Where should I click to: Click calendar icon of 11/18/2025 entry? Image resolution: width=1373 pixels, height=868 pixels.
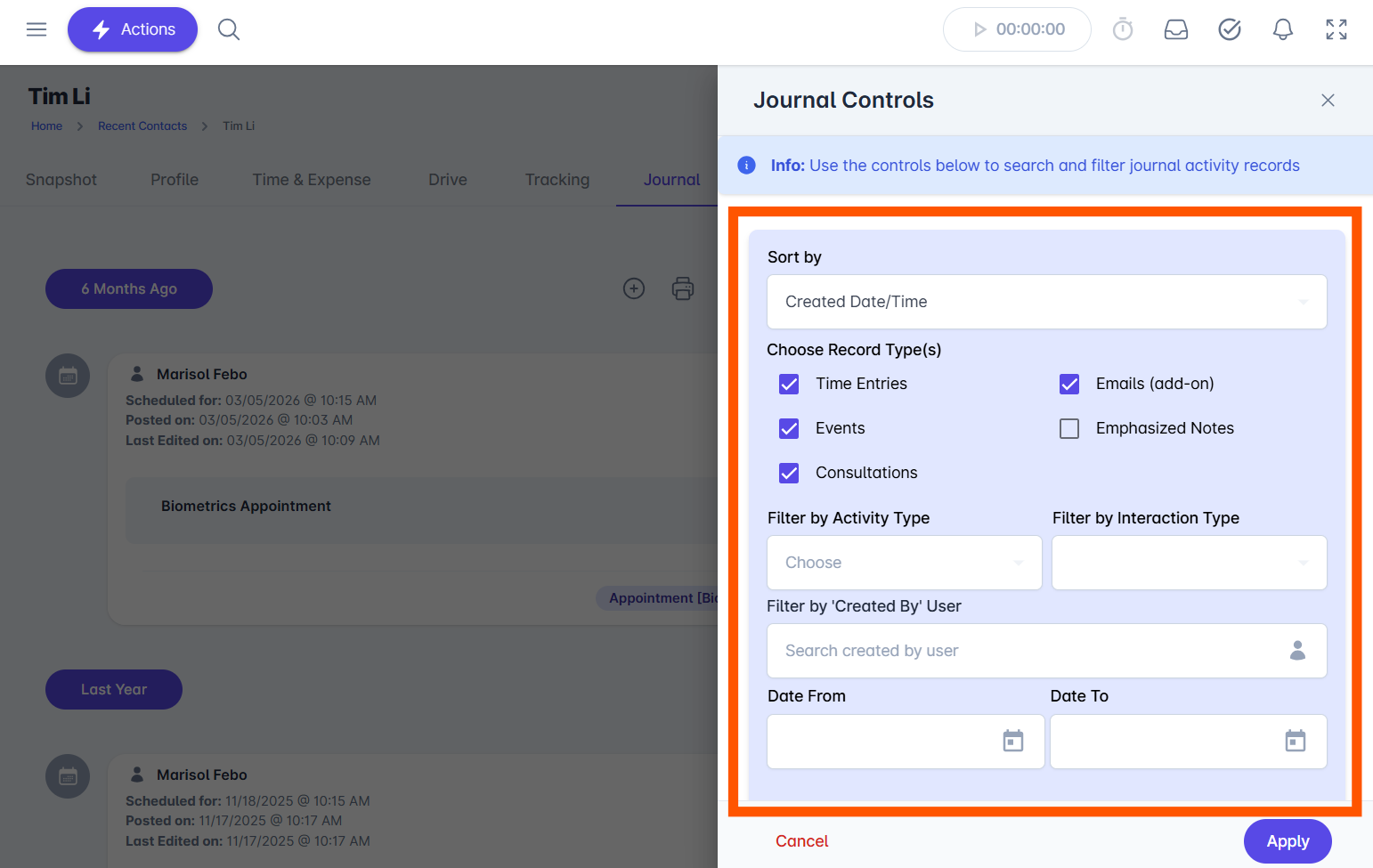[68, 776]
